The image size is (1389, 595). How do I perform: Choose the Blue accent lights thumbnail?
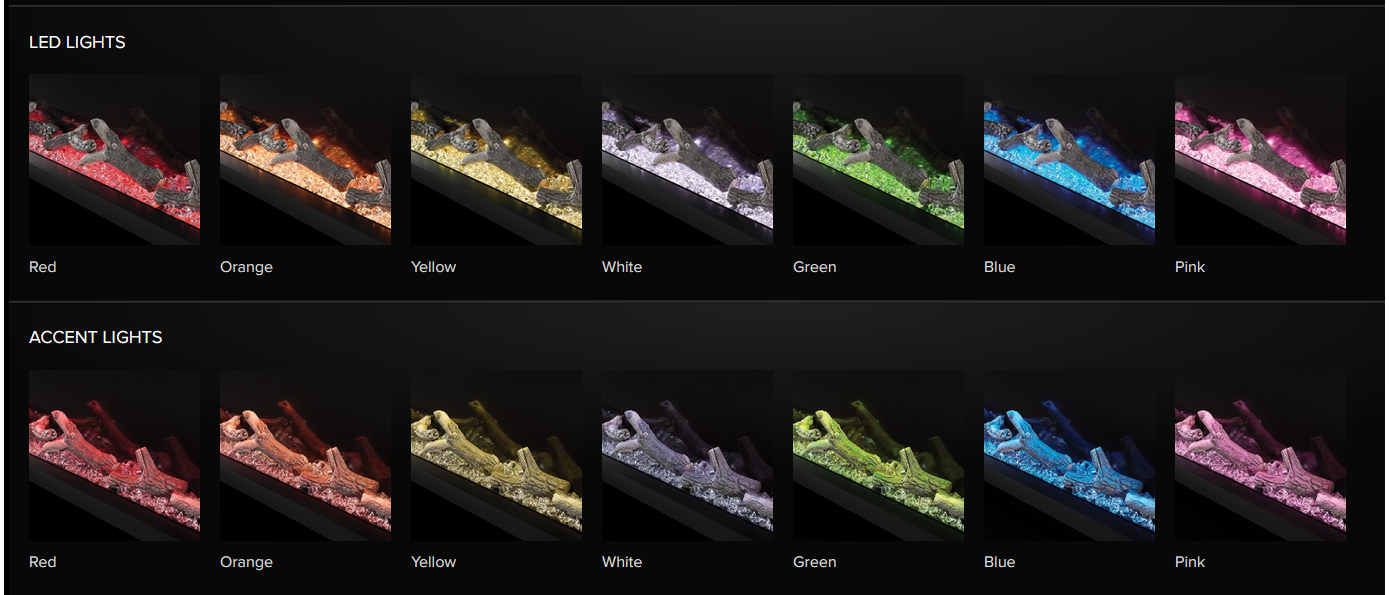pos(1069,456)
